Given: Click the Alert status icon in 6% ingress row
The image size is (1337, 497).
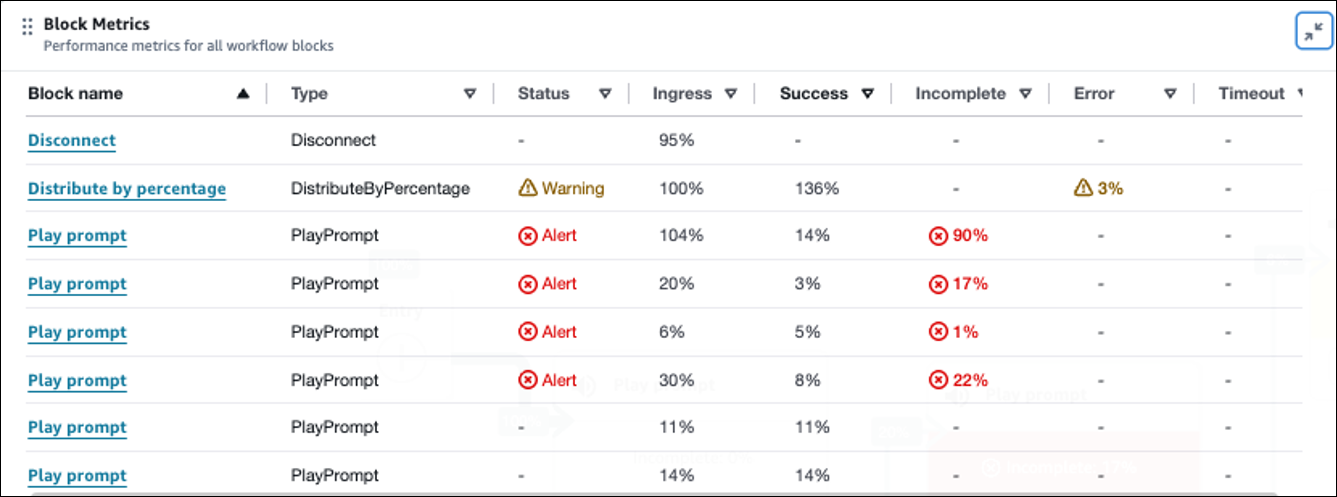Looking at the screenshot, I should click(x=528, y=332).
